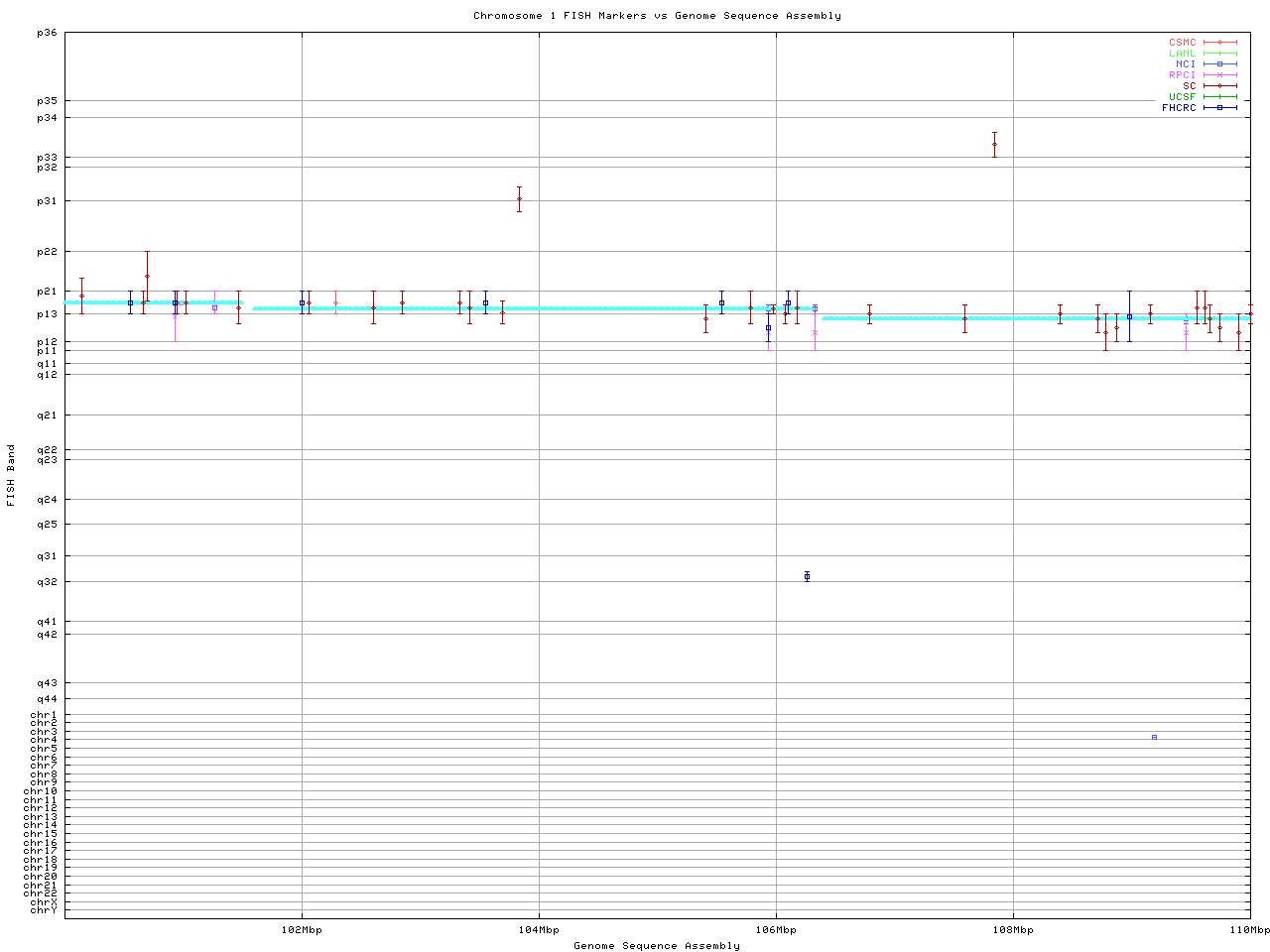Select the outlier data point at band p31

[x=519, y=199]
